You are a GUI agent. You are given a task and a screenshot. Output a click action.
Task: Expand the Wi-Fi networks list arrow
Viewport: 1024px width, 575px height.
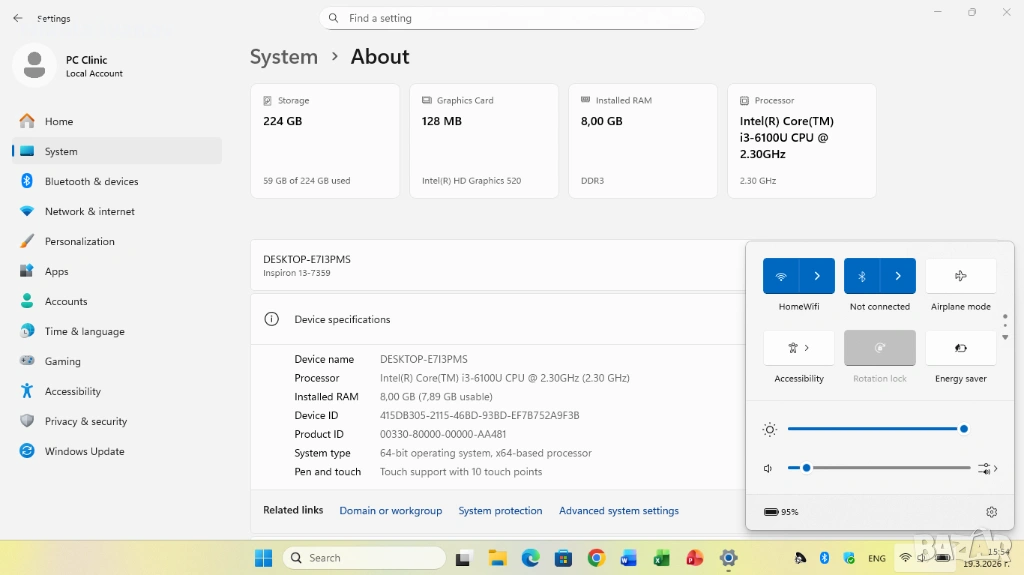tap(817, 276)
